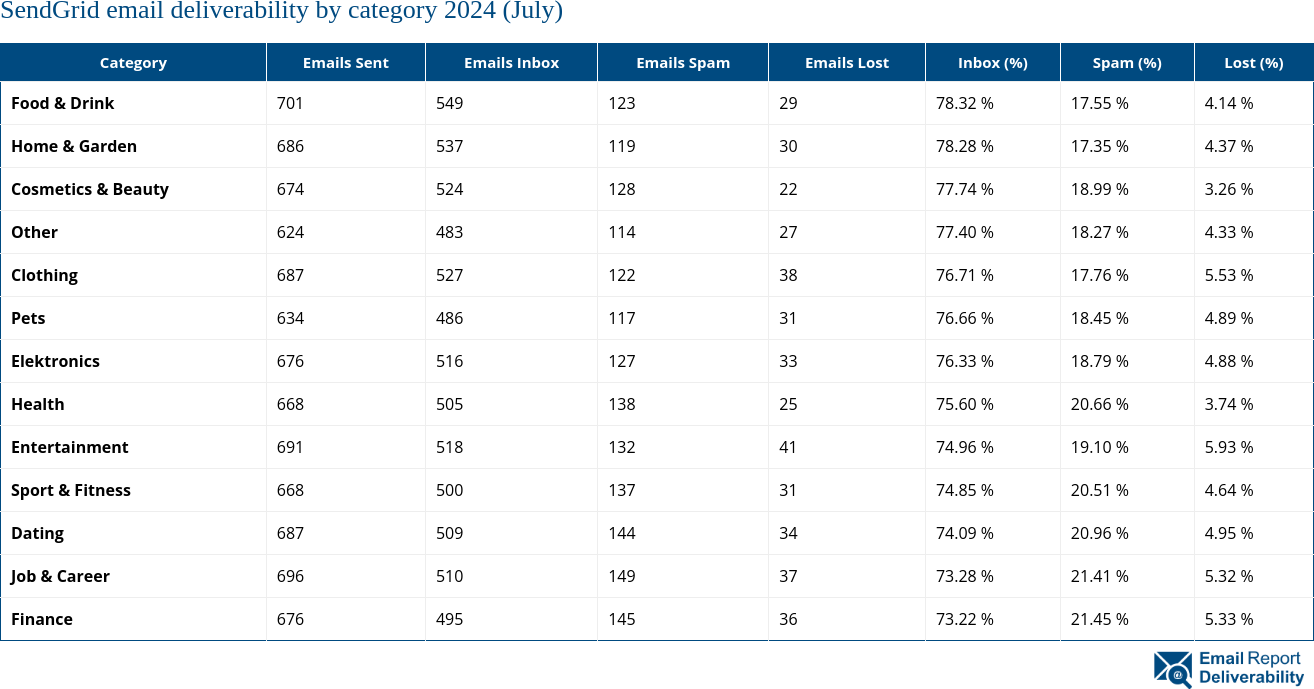Click the 549 emails inbox value
1314x689 pixels.
tap(450, 103)
